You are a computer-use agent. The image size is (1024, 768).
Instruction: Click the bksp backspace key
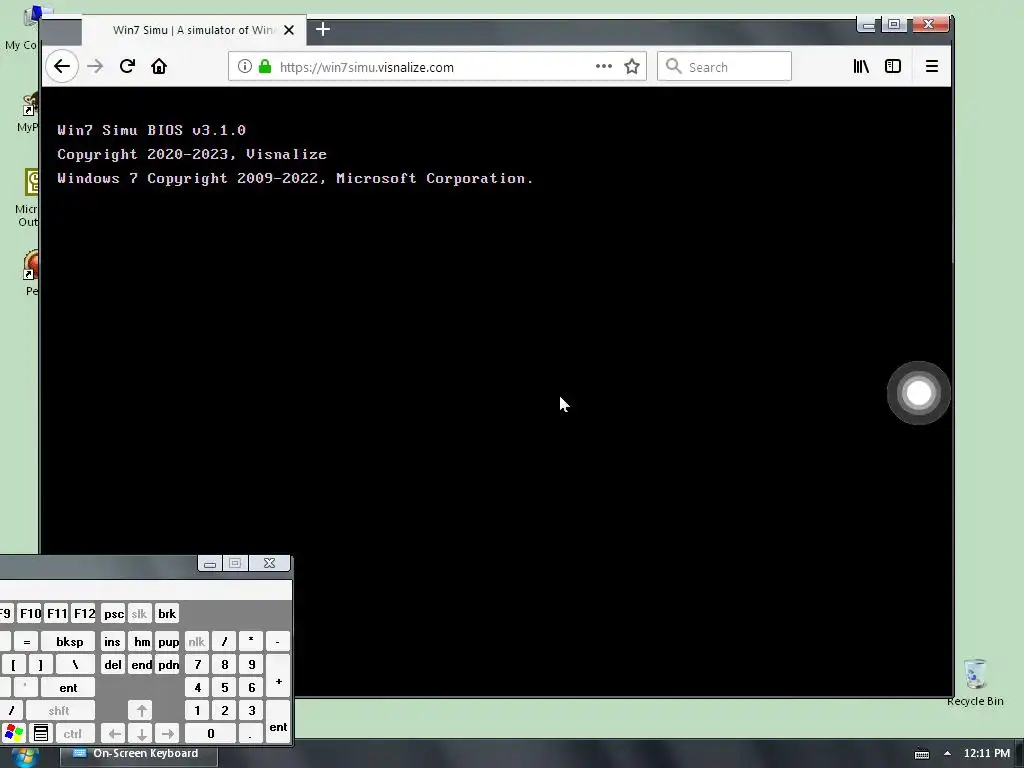pyautogui.click(x=69, y=641)
